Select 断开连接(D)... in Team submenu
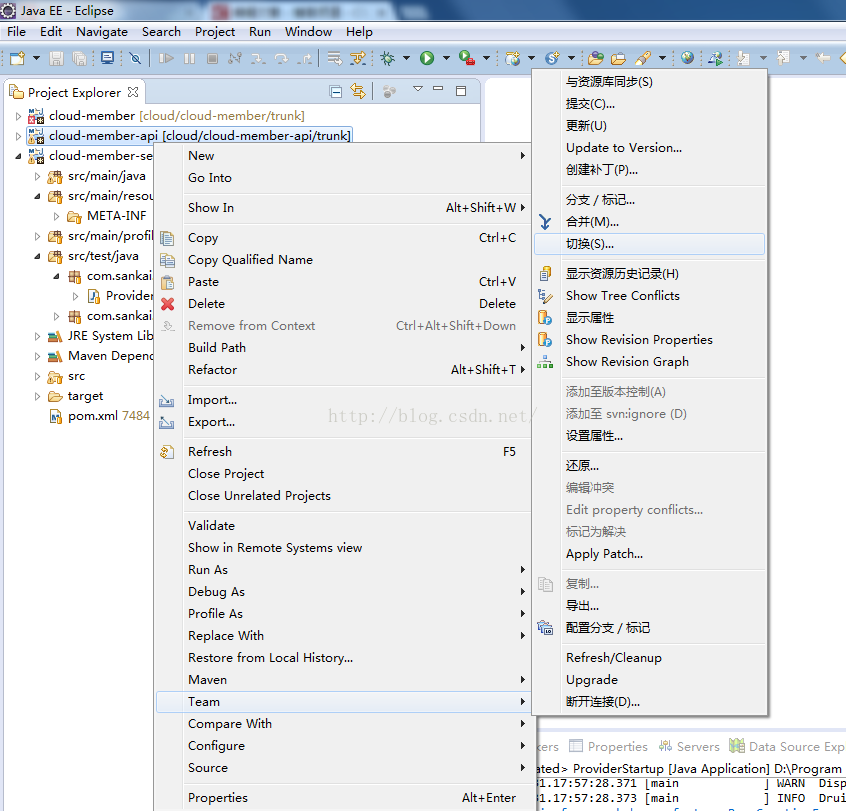846x811 pixels. pos(649,701)
